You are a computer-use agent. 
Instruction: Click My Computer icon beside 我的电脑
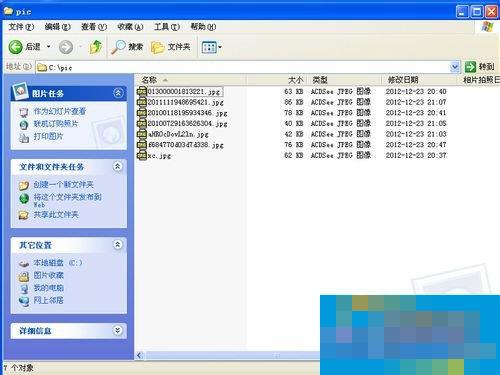point(24,288)
